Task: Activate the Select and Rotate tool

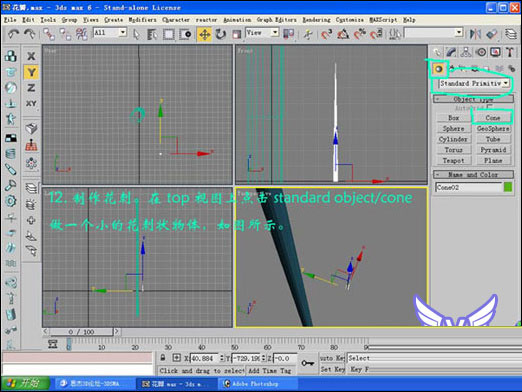Action: pyautogui.click(x=220, y=34)
